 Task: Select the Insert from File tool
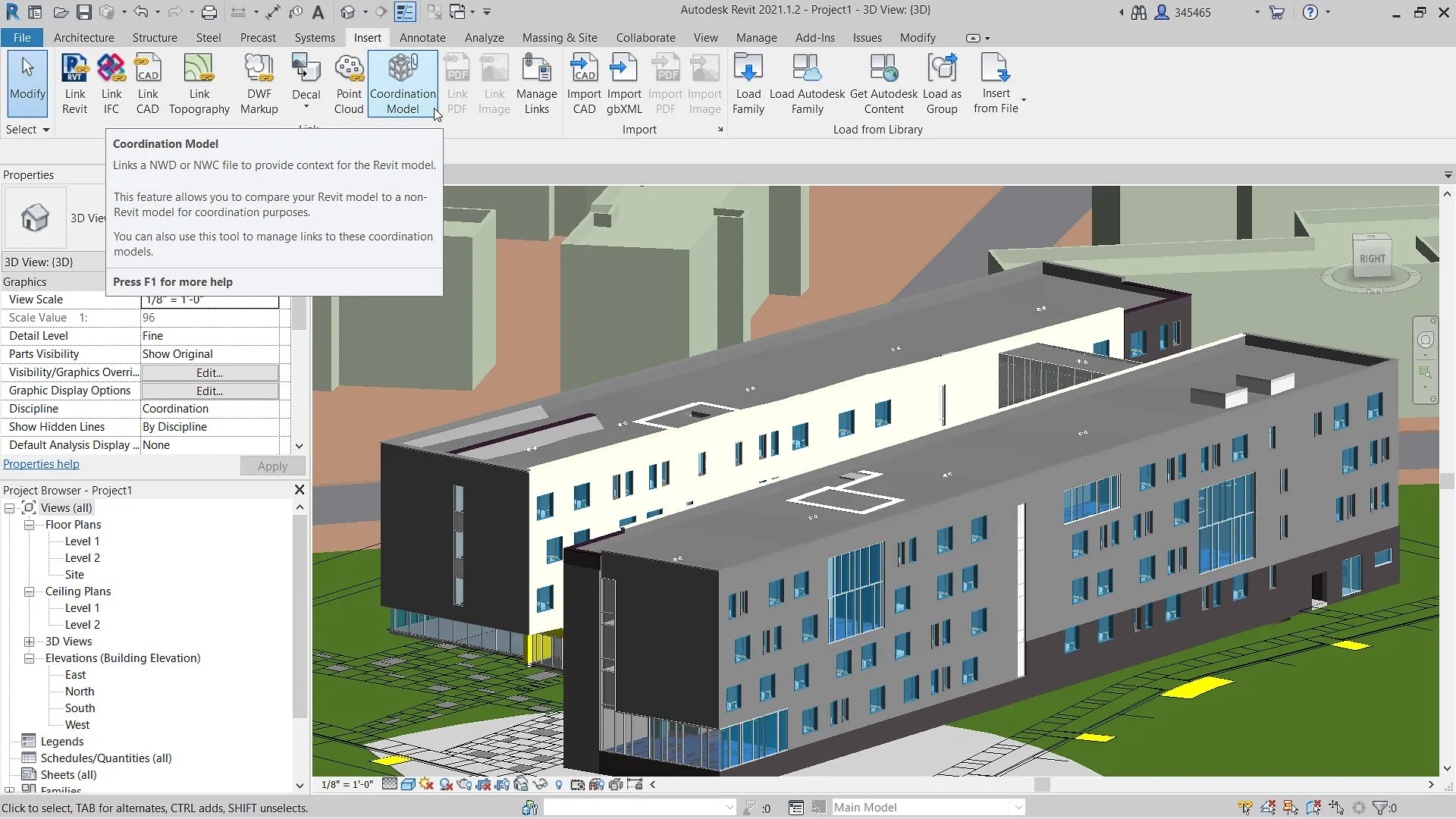[x=996, y=83]
